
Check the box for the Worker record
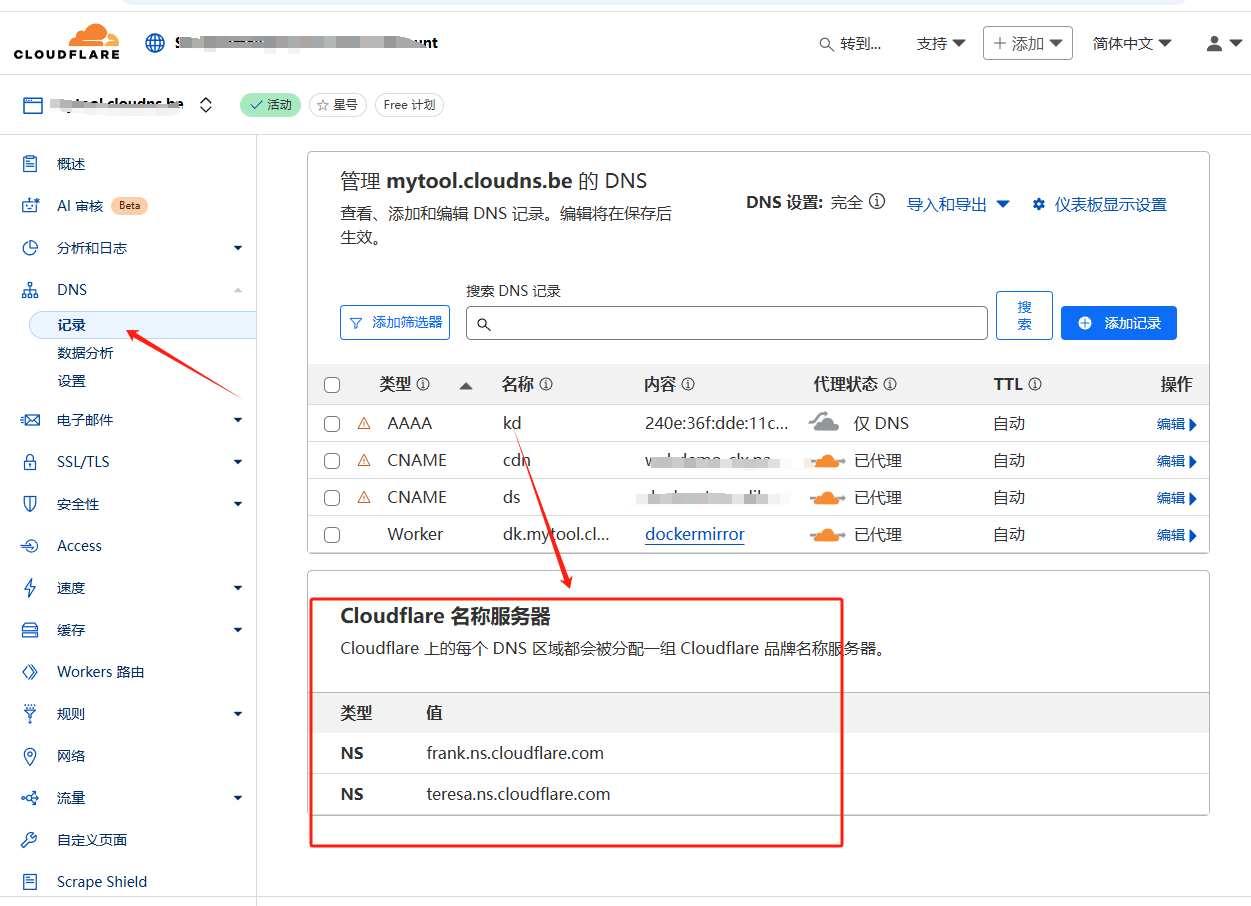click(x=332, y=535)
